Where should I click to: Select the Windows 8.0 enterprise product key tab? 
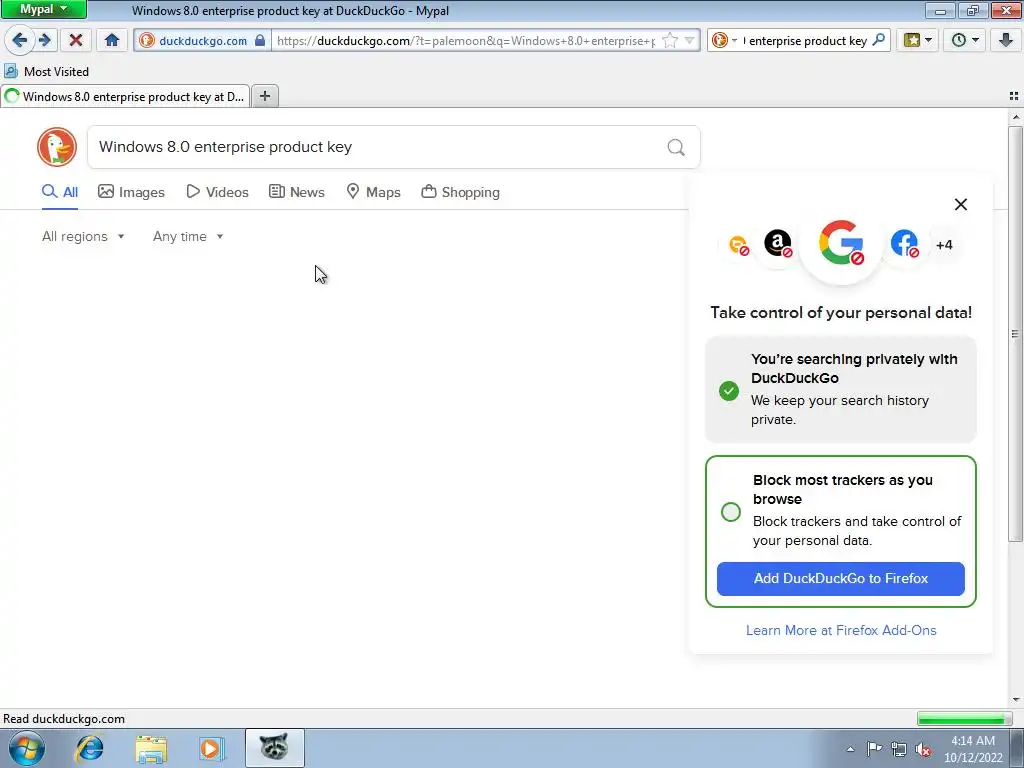pos(125,97)
